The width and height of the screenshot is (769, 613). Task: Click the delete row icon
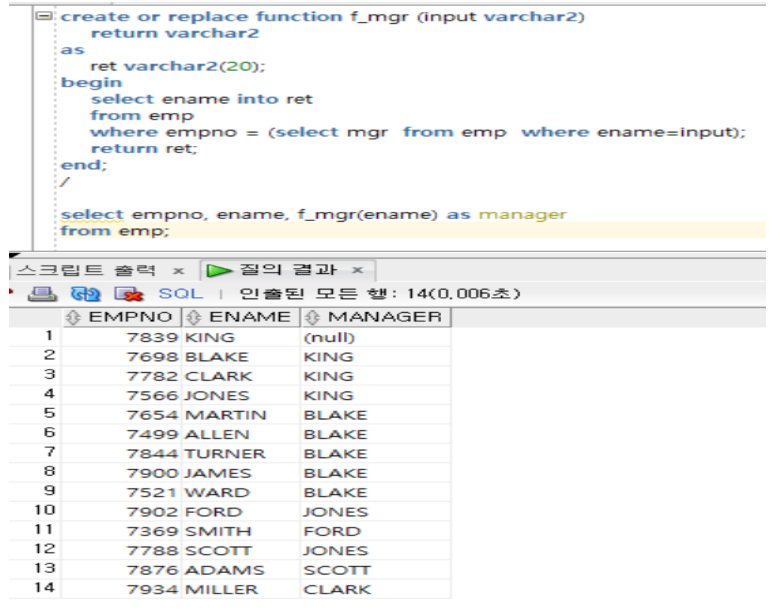point(128,294)
